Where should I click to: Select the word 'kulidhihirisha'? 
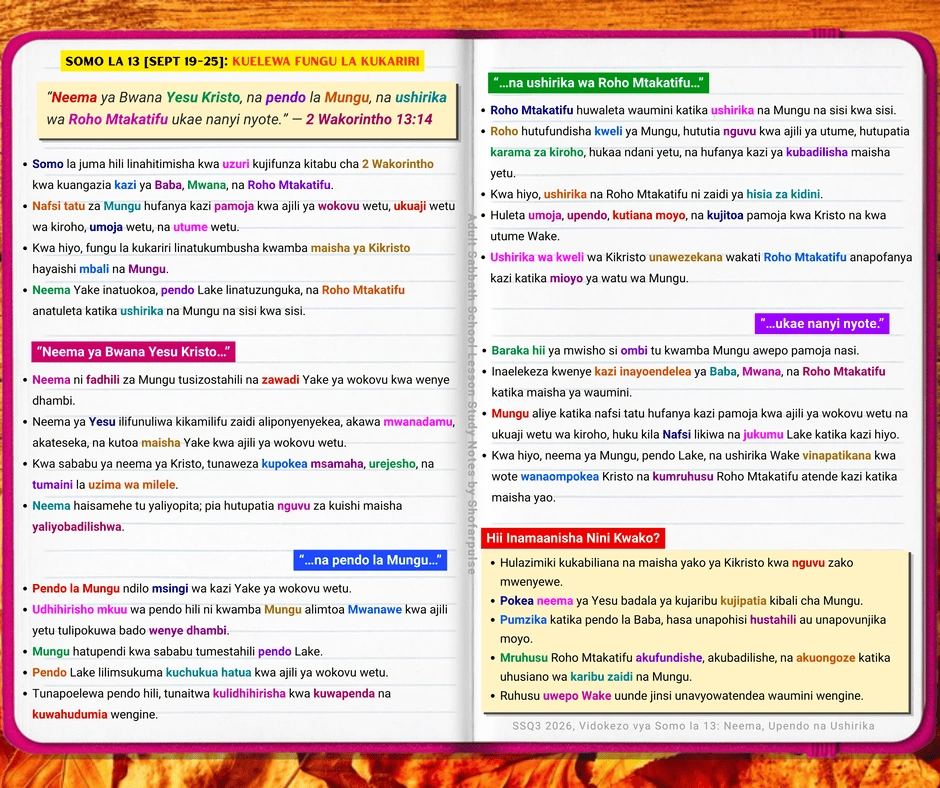(249, 693)
